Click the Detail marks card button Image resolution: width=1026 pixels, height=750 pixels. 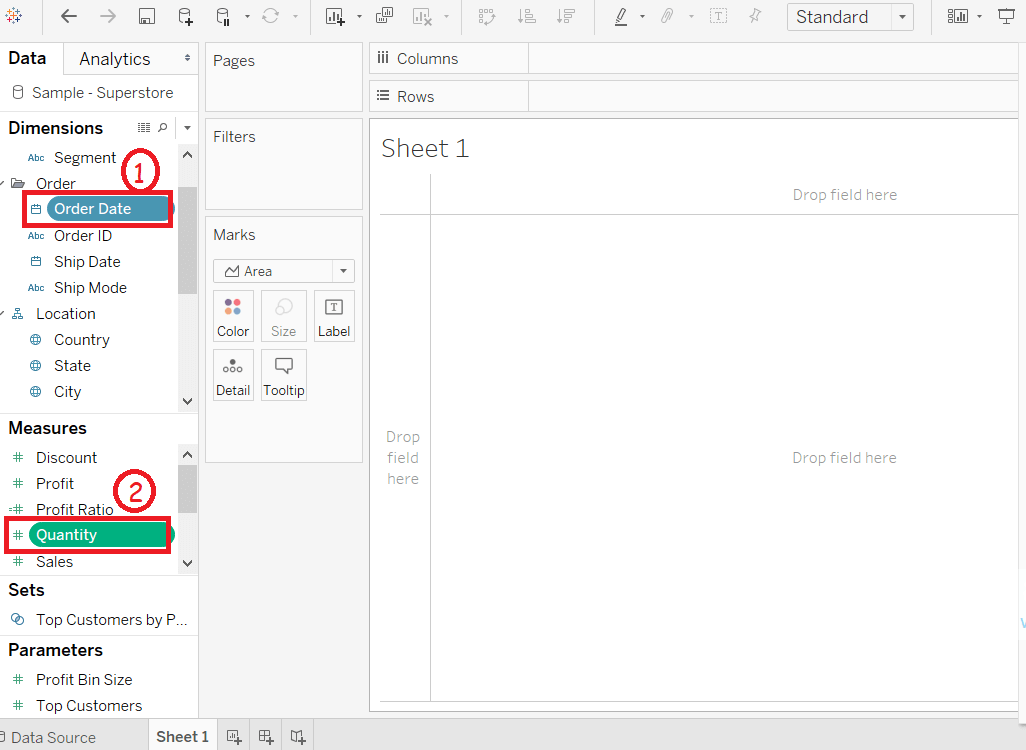coord(233,376)
